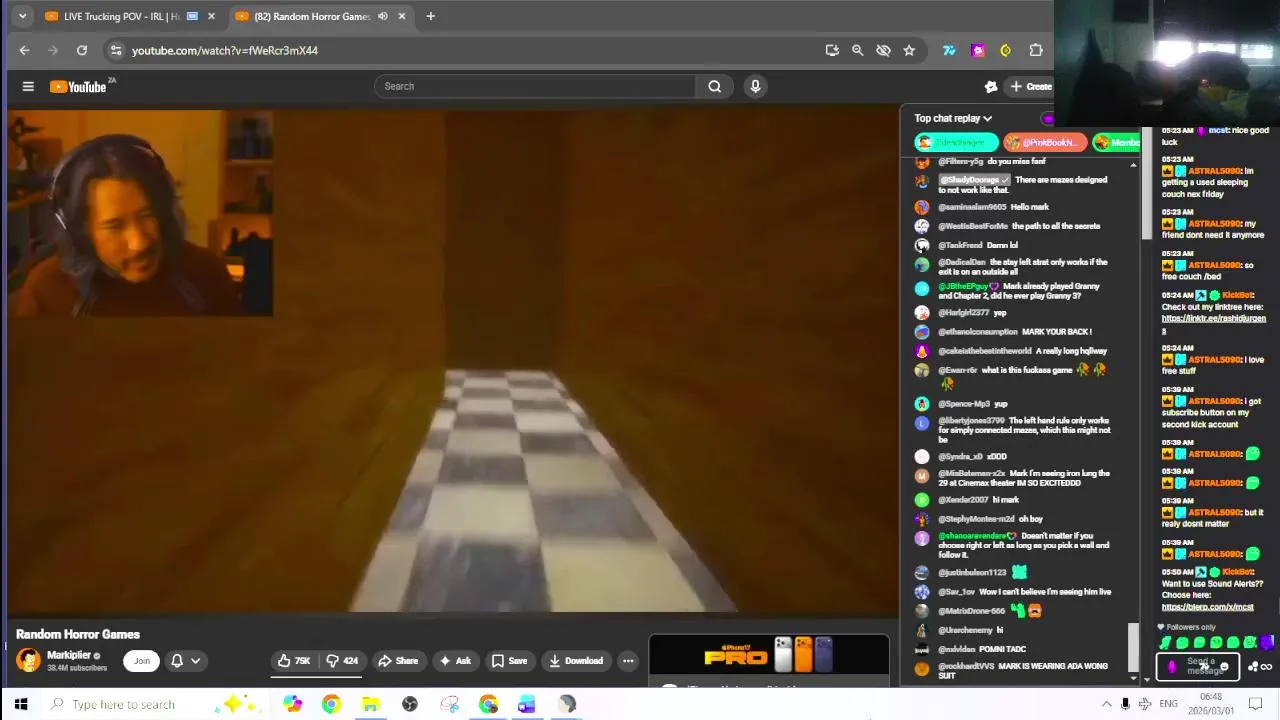
Task: Switch to LIVE Trucking POV tab
Action: pos(122,16)
